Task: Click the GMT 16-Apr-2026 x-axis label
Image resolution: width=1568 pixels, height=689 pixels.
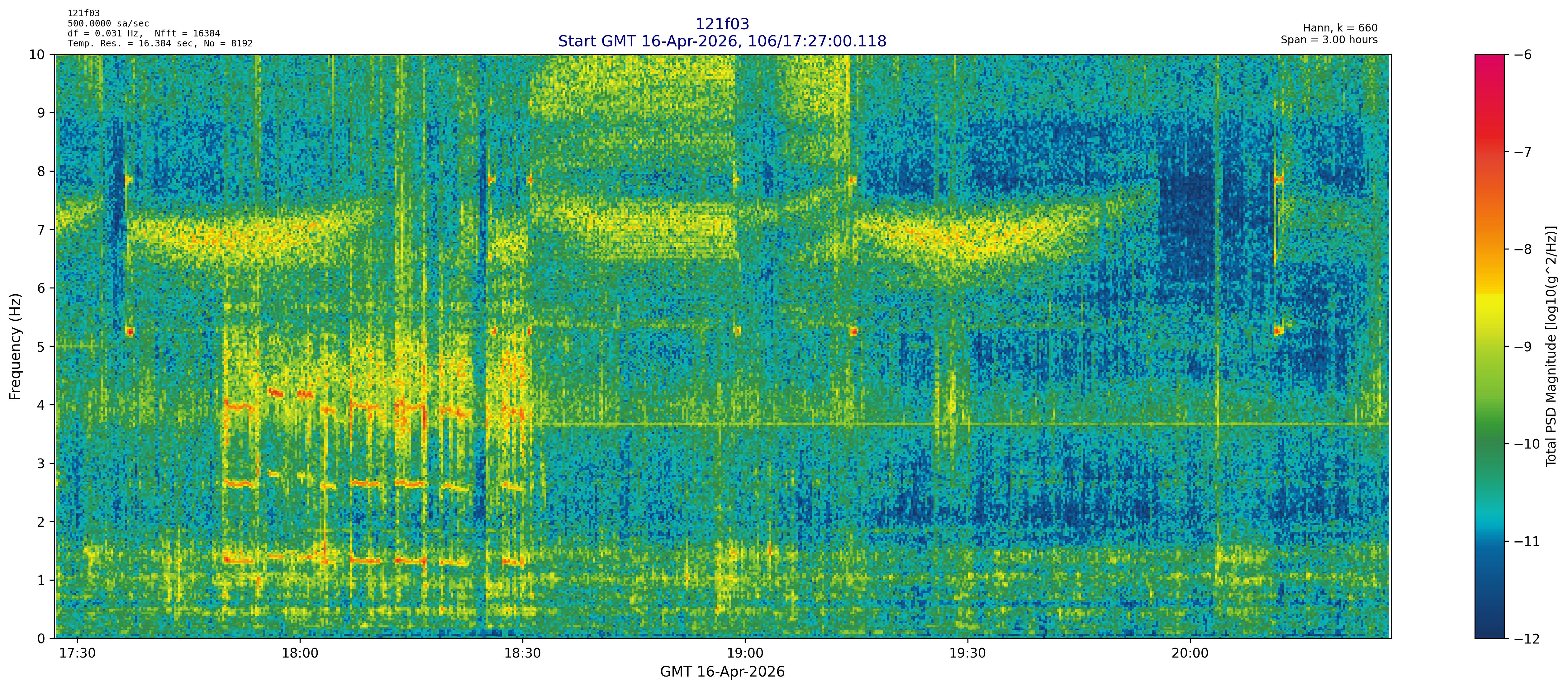Action: coord(722,672)
